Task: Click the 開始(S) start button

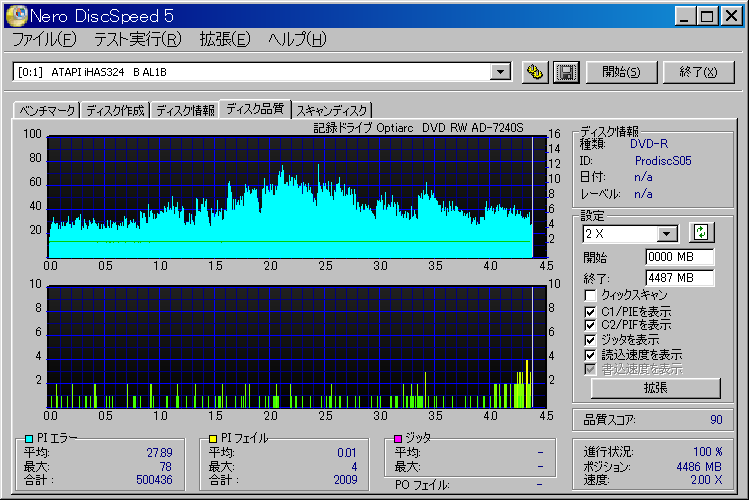Action: click(621, 72)
